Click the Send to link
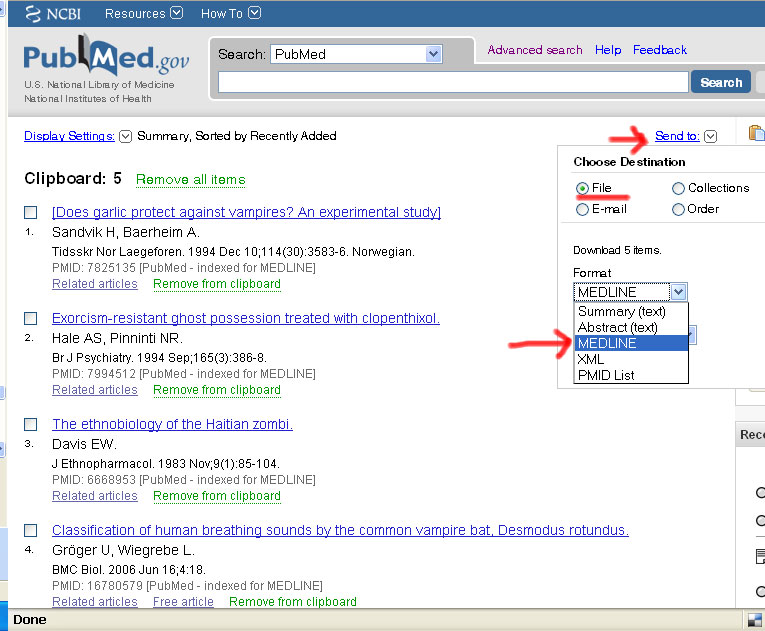Image resolution: width=765 pixels, height=631 pixels. pos(677,136)
